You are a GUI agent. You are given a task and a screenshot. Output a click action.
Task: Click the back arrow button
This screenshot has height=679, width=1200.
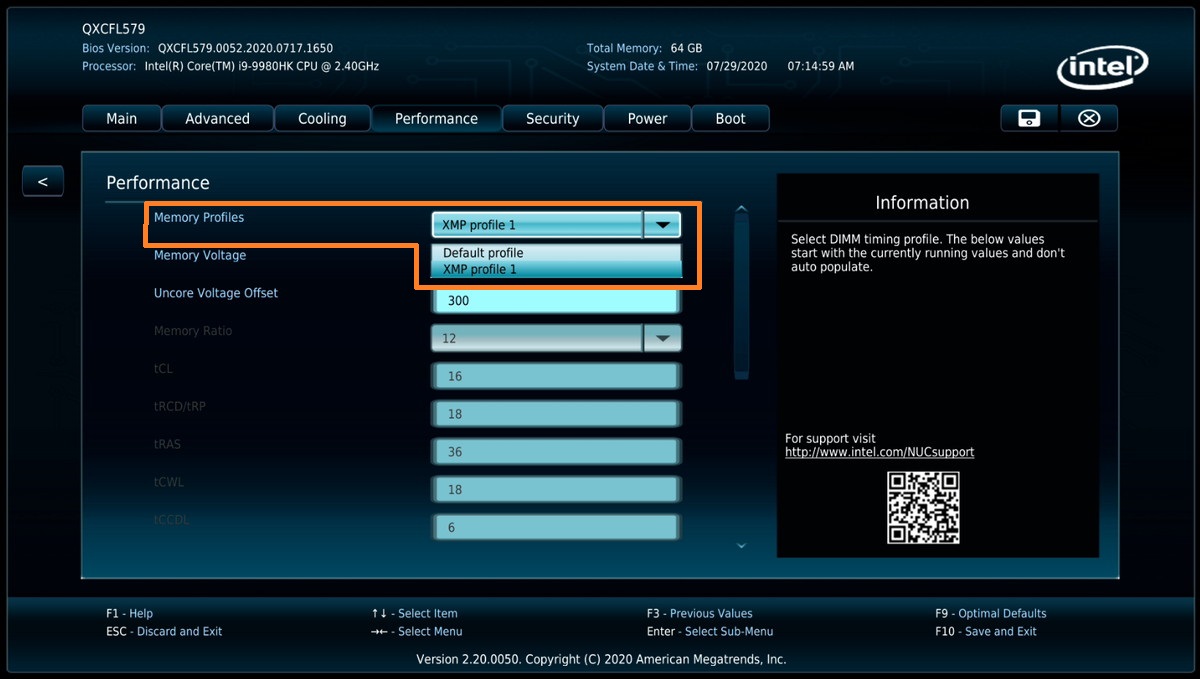[x=42, y=181]
